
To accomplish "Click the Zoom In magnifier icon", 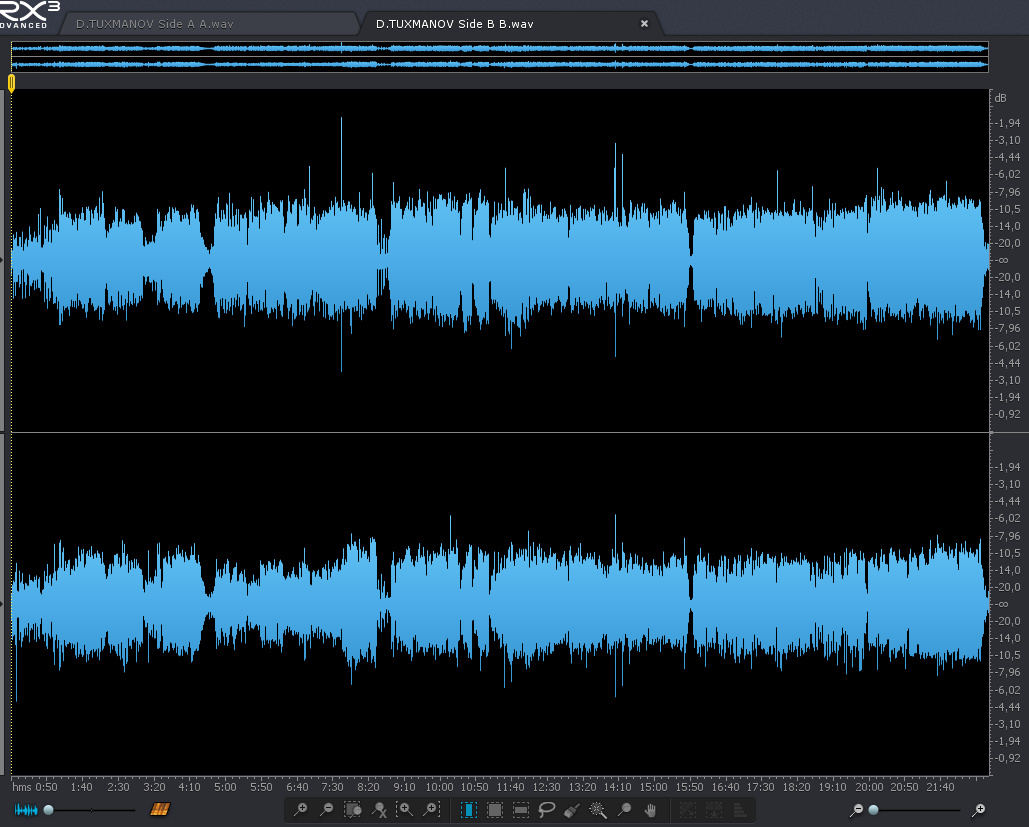I will (300, 809).
